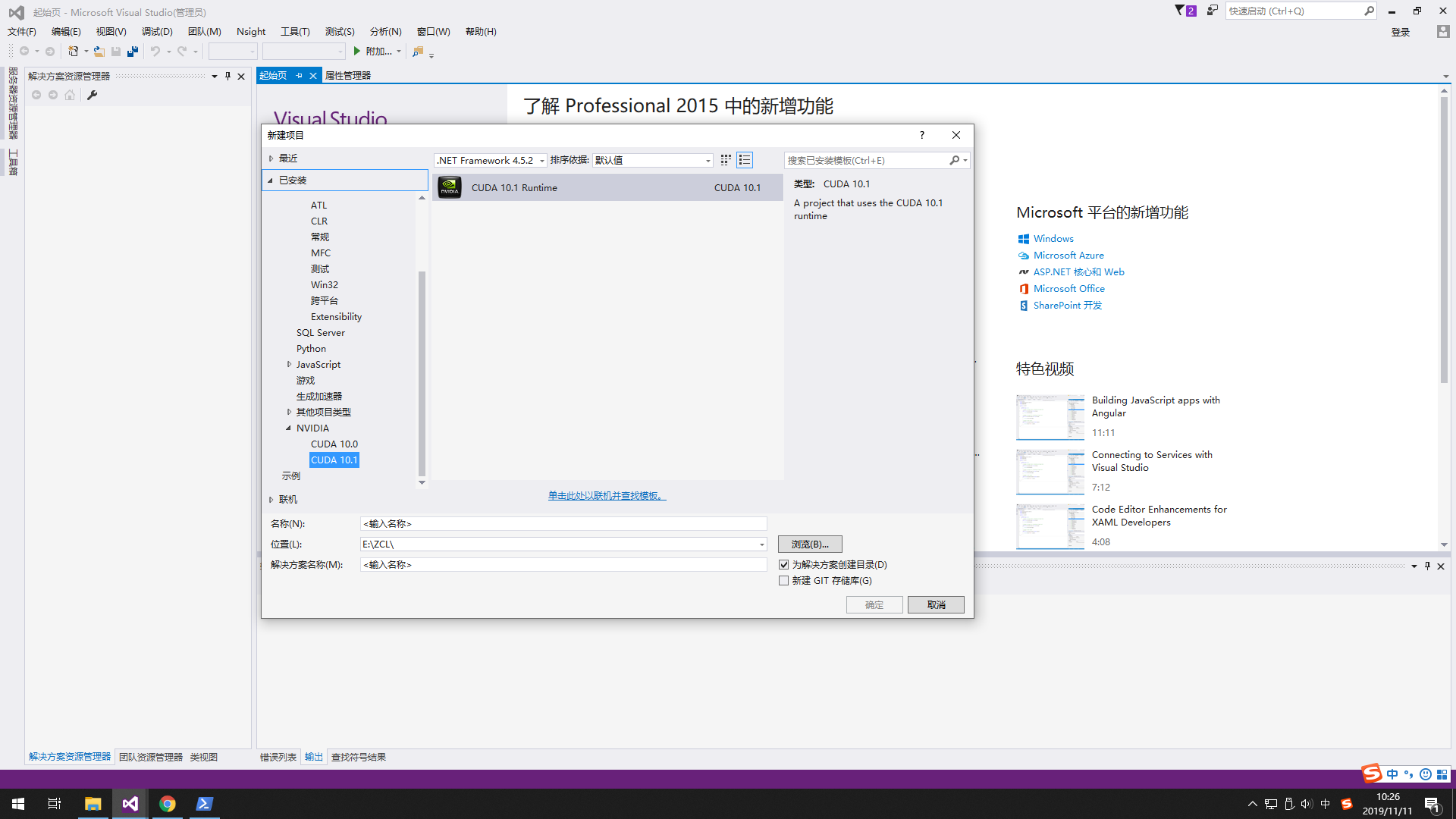Switch to medium icons list view
The width and height of the screenshot is (1456, 819).
[745, 160]
